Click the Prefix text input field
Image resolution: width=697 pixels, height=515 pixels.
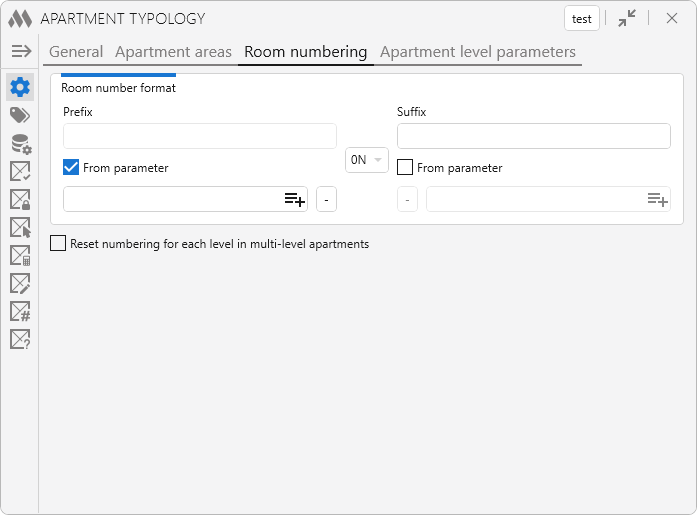click(199, 136)
